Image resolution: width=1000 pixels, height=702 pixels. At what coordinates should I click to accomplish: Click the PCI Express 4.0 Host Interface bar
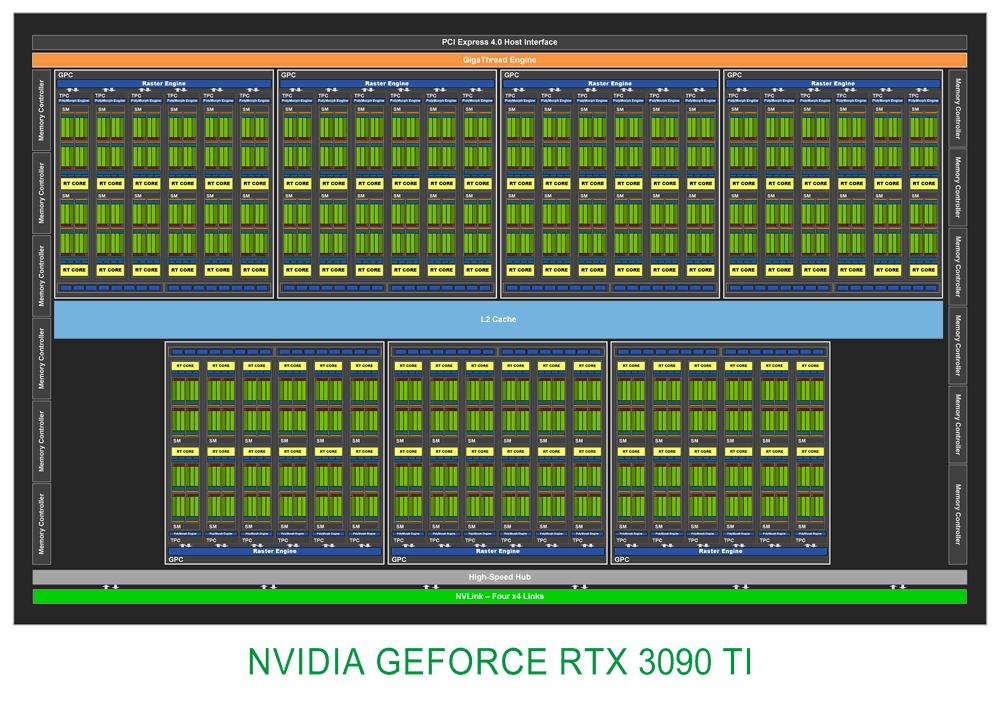(x=500, y=42)
